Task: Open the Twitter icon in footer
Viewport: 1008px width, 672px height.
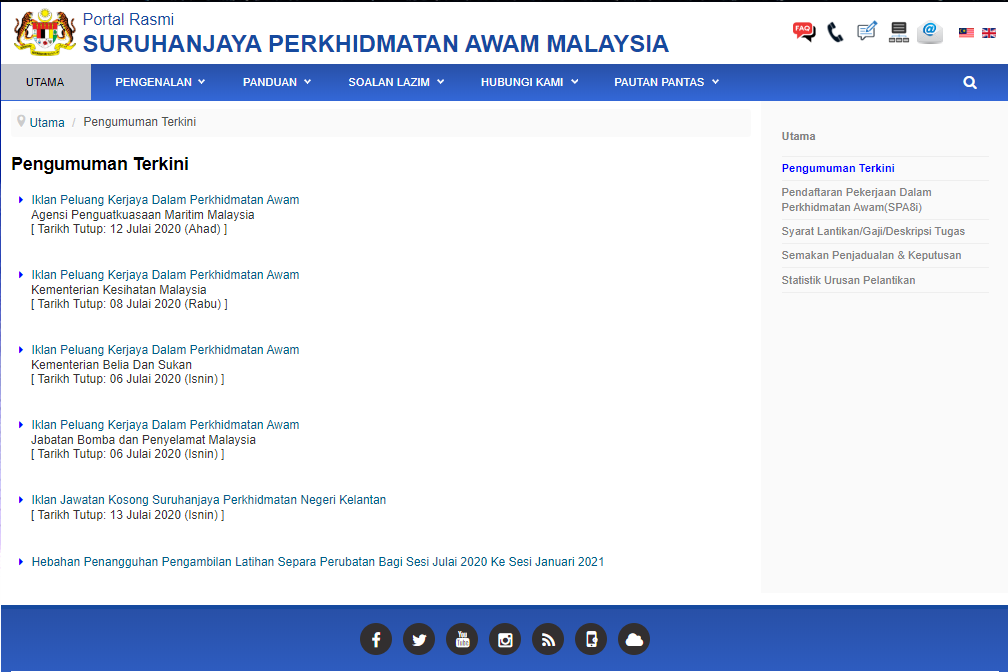Action: [x=419, y=639]
